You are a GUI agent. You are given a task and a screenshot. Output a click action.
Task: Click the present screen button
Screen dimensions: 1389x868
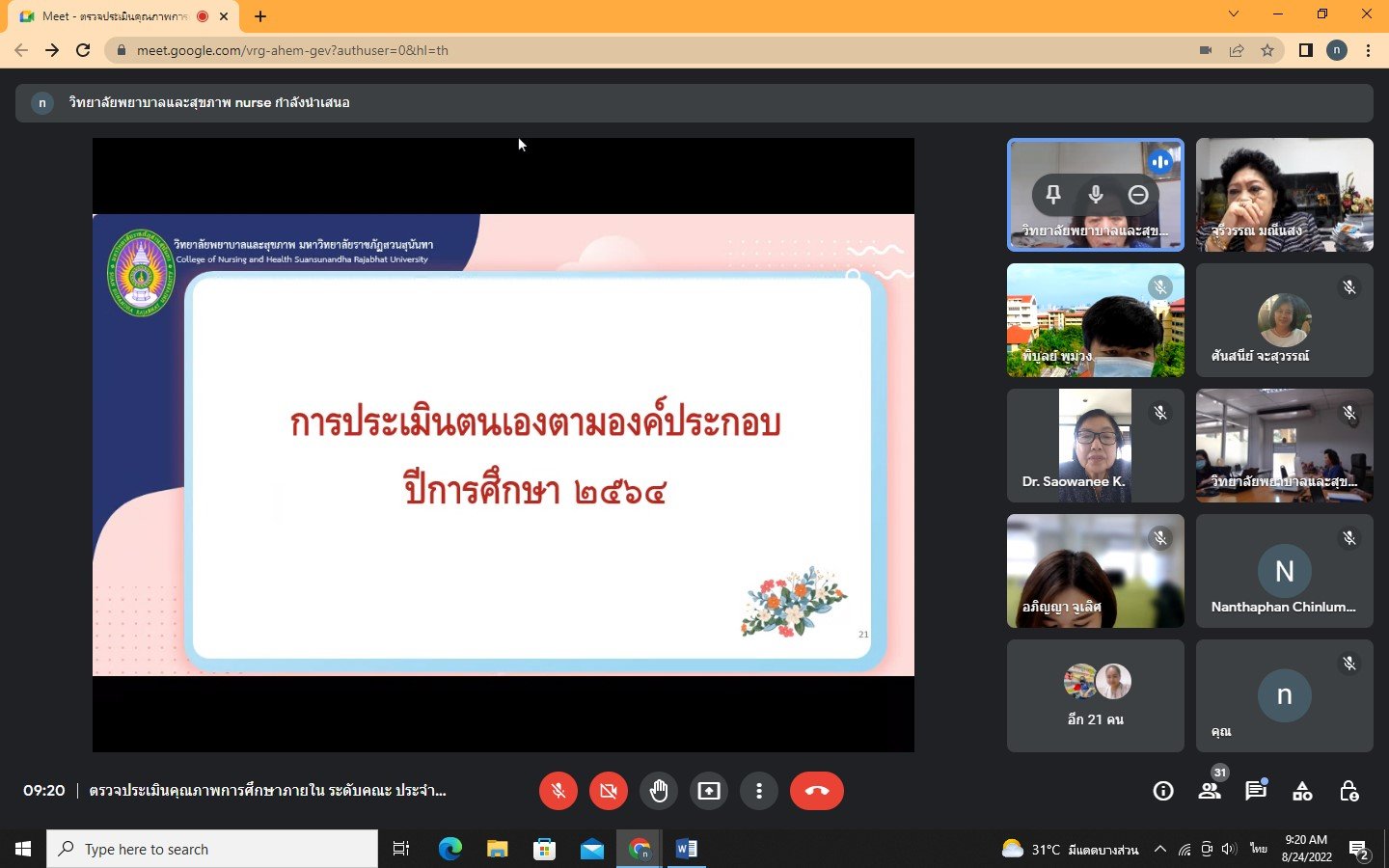(x=709, y=791)
